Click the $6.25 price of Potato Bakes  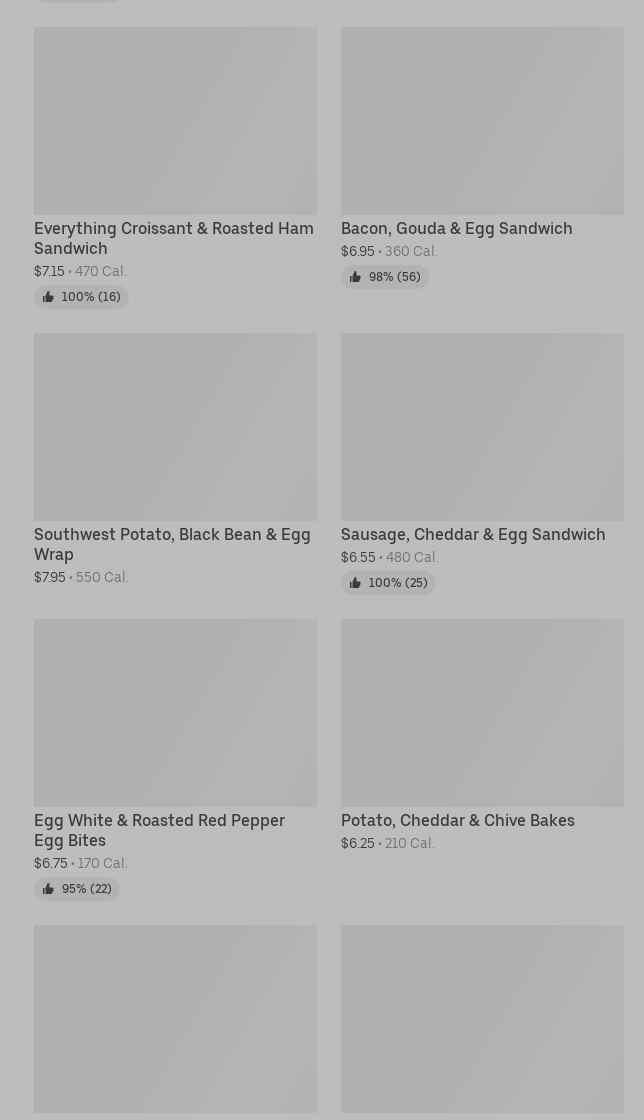tap(357, 843)
